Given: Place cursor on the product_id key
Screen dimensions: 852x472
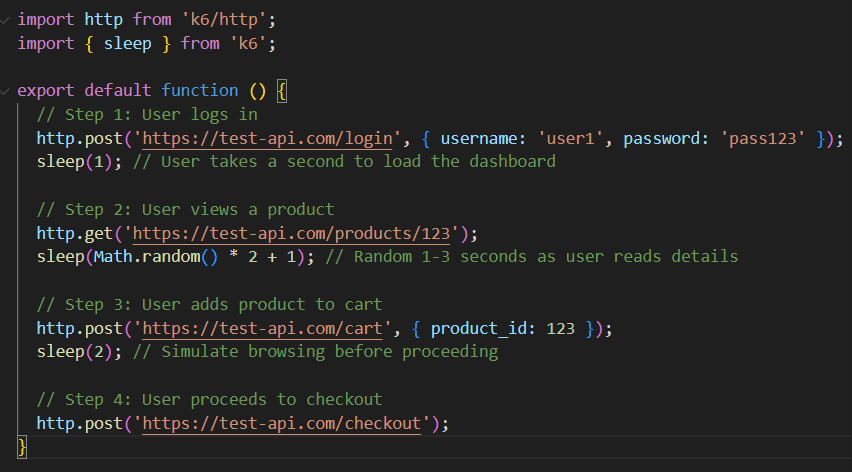Looking at the screenshot, I should click(478, 328).
